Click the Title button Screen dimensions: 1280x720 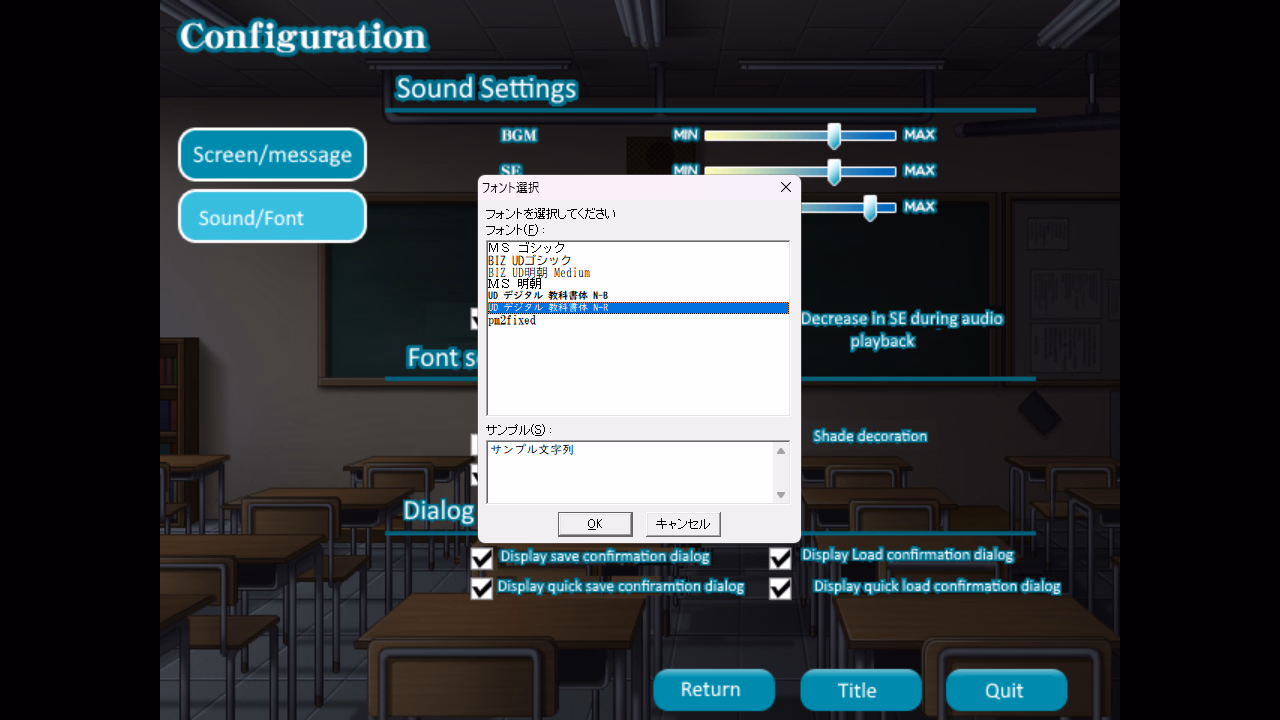tap(861, 690)
